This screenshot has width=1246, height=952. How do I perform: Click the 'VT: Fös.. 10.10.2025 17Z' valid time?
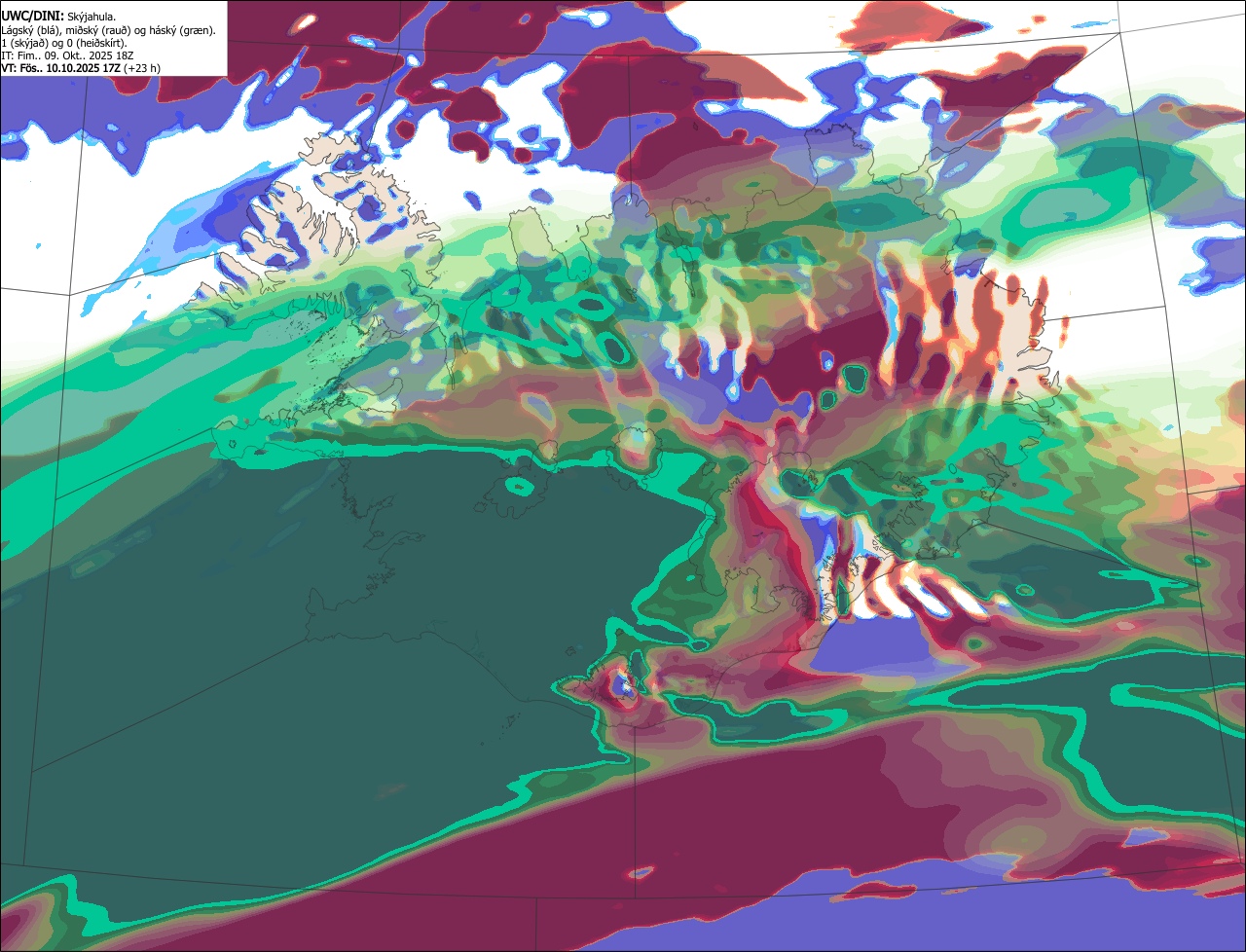tap(60, 68)
